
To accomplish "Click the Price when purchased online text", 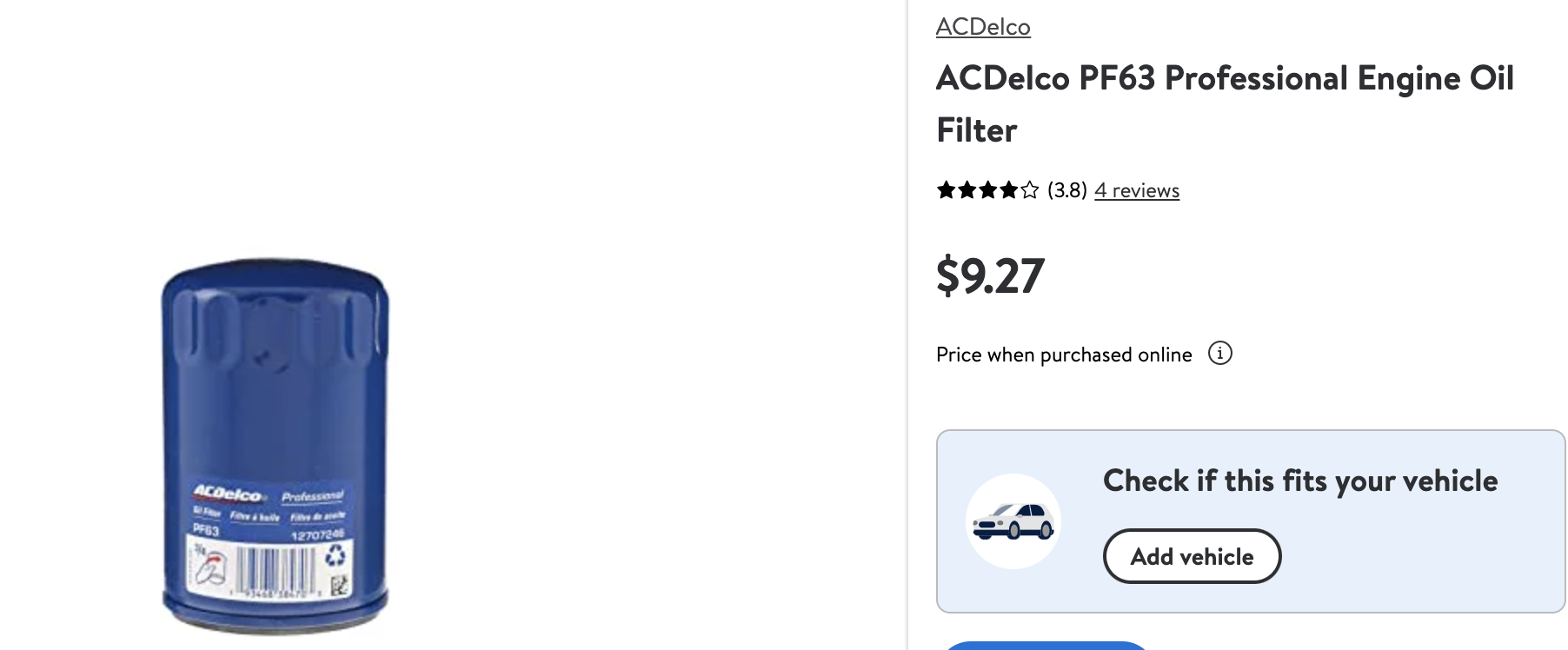I will pos(1064,355).
